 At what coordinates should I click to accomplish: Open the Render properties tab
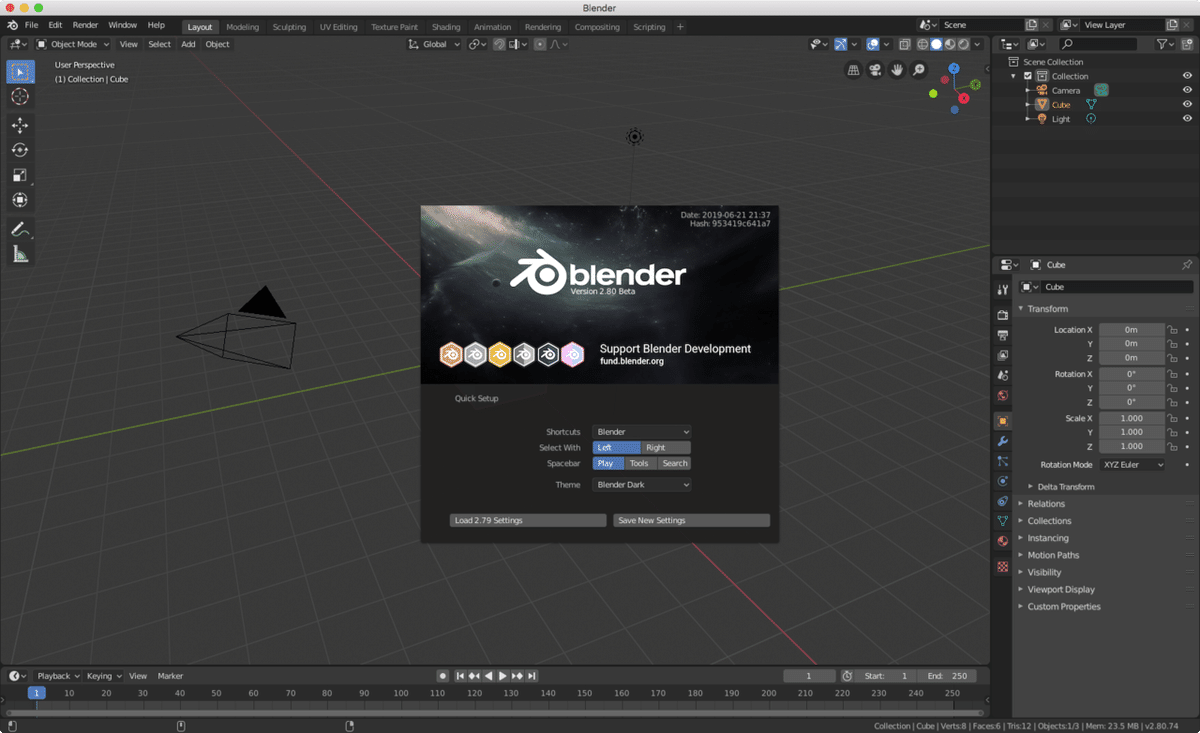pos(1002,315)
